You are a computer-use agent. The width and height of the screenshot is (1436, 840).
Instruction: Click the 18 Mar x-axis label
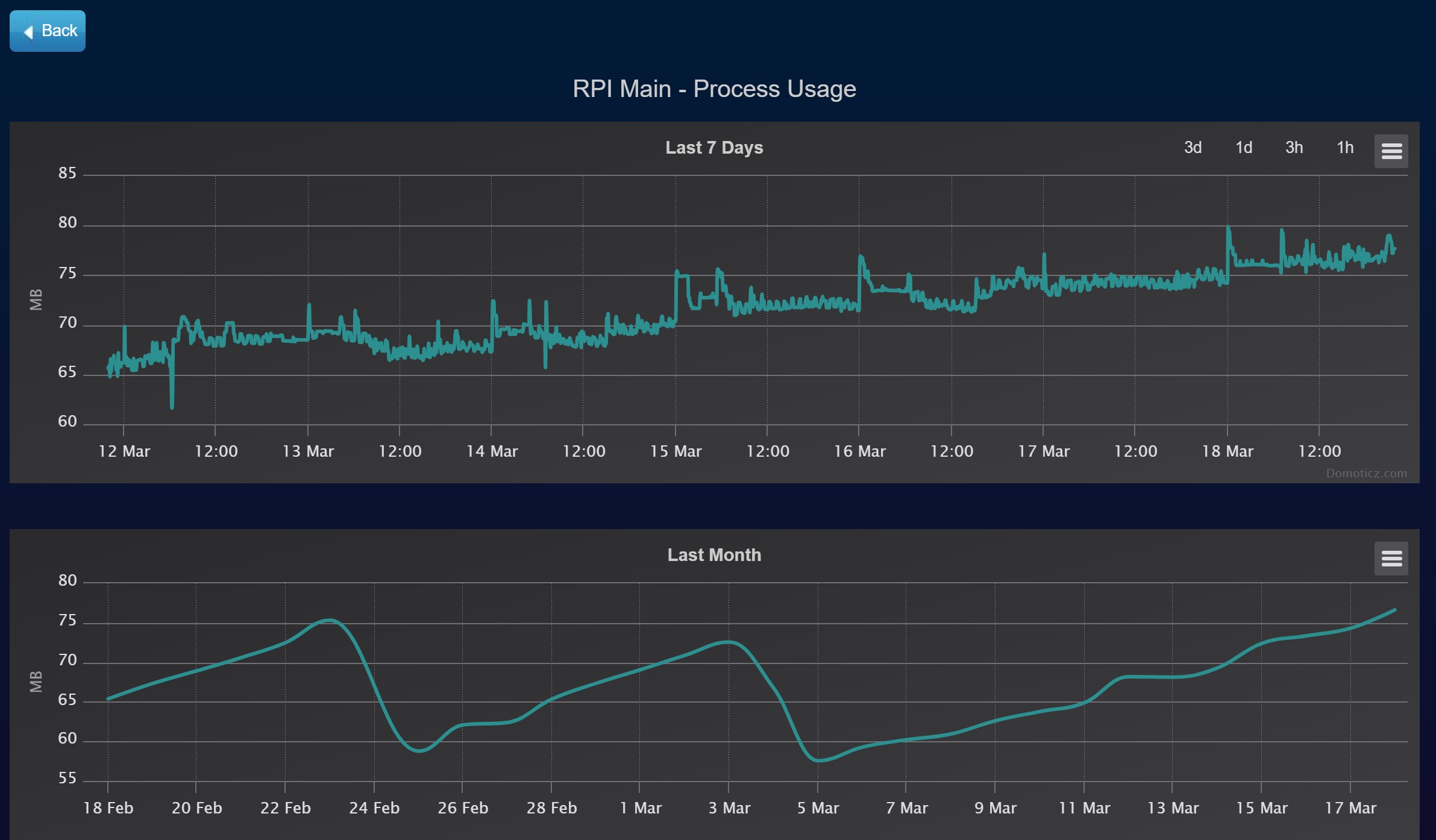(x=1227, y=451)
